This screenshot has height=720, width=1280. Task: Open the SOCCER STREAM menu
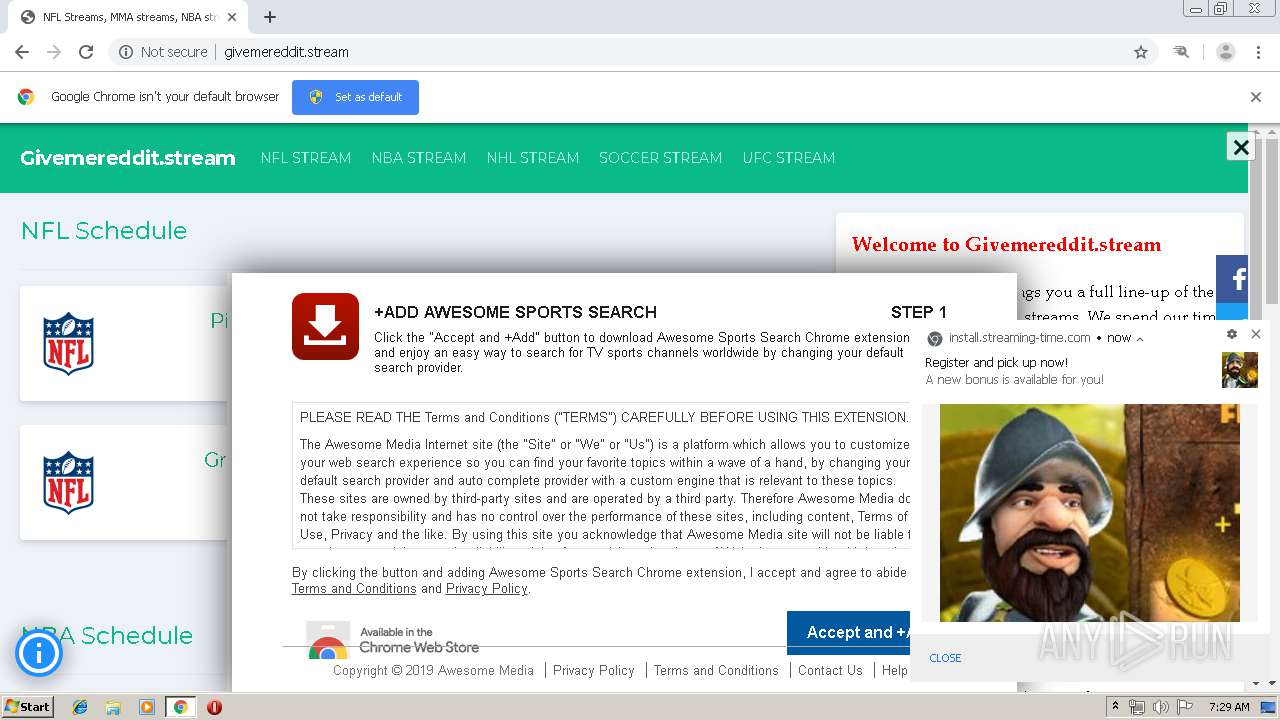coord(661,158)
